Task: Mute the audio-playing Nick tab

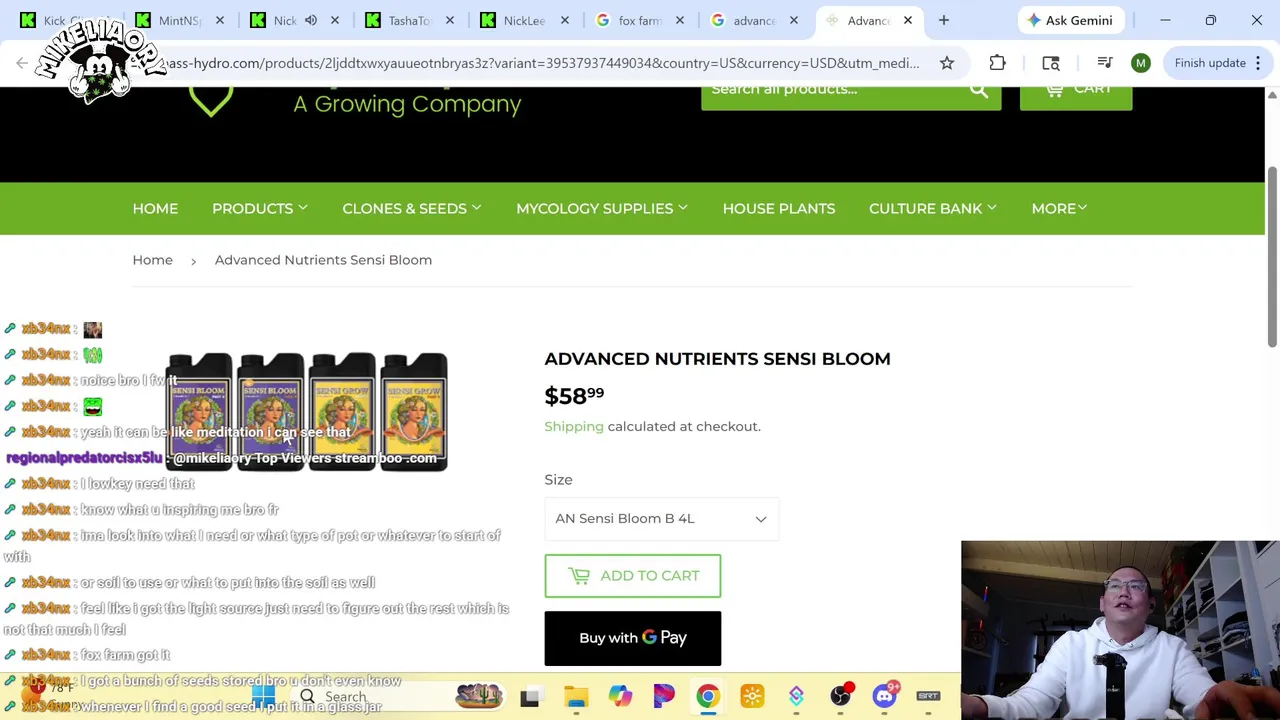Action: pyautogui.click(x=311, y=20)
